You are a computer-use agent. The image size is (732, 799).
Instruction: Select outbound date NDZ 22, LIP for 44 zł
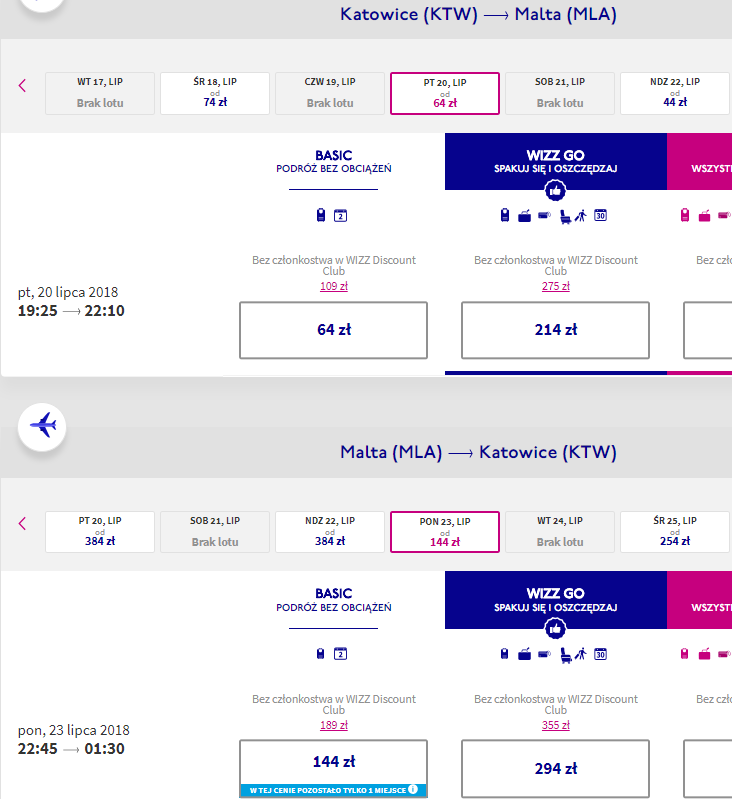(675, 93)
